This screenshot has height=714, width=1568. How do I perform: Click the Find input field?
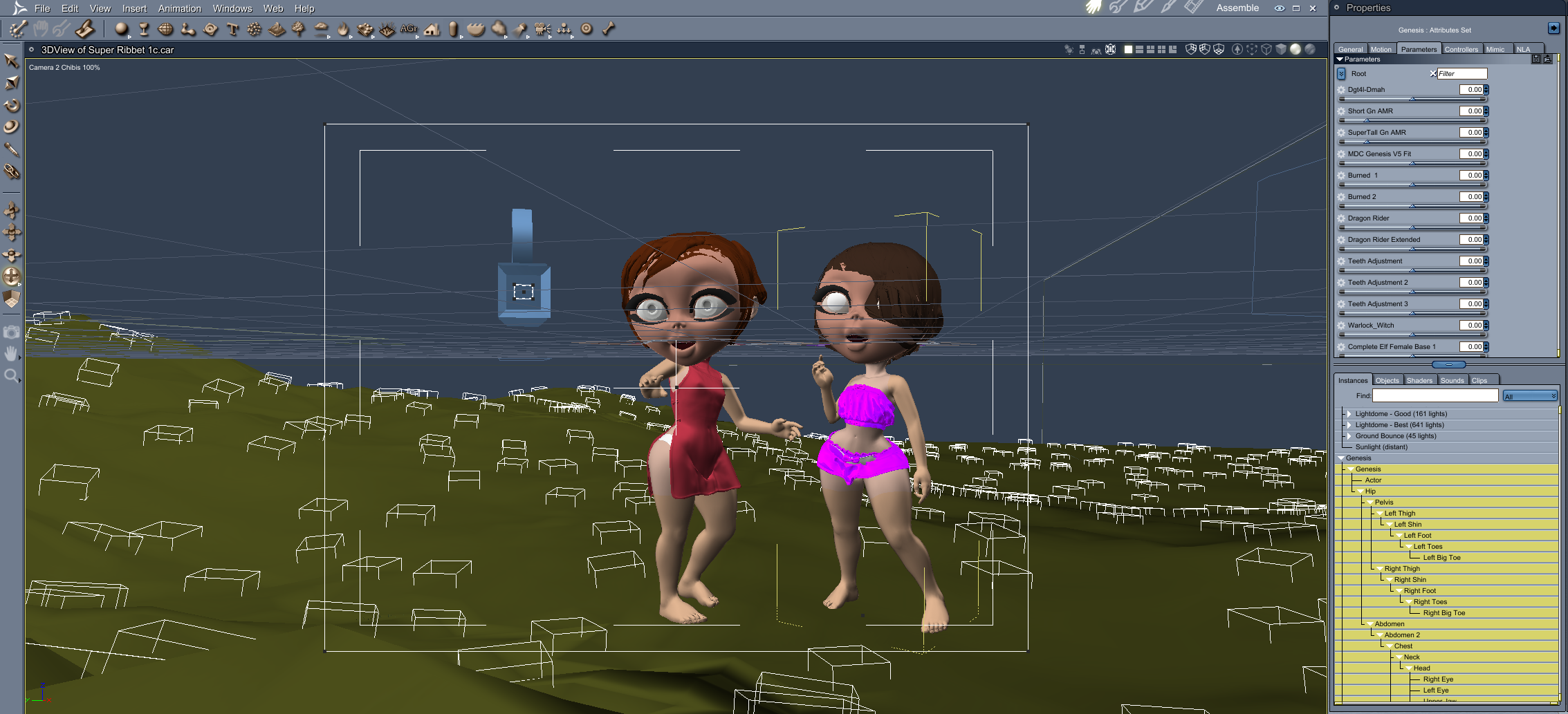[1435, 396]
